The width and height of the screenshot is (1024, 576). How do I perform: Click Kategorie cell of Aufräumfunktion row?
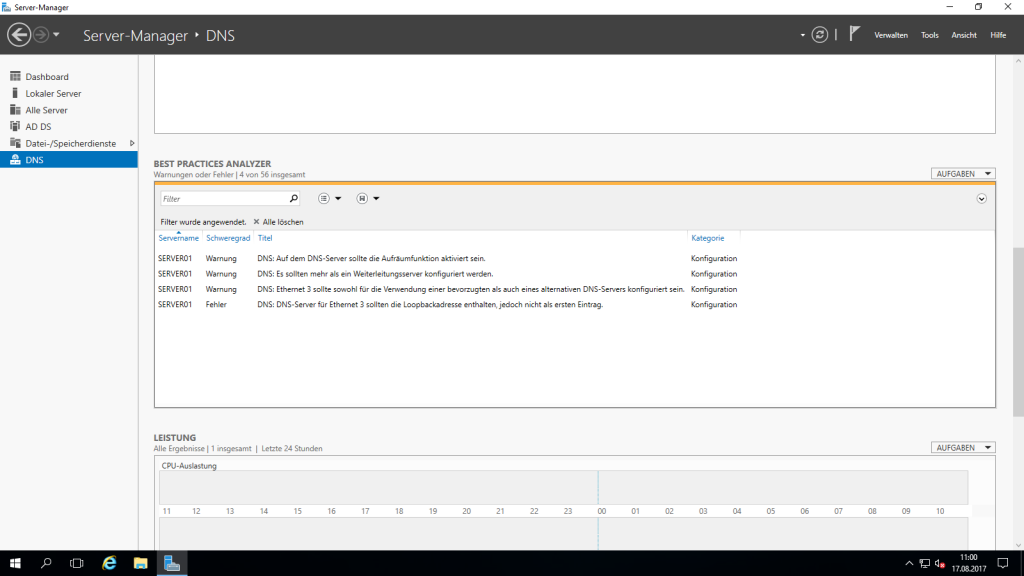(x=714, y=259)
